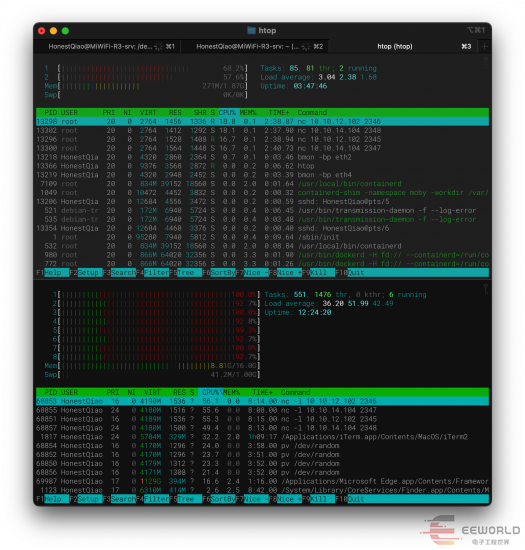The height and width of the screenshot is (550, 525).
Task: Select the iTerm2 process row in lower pane
Action: 262,437
